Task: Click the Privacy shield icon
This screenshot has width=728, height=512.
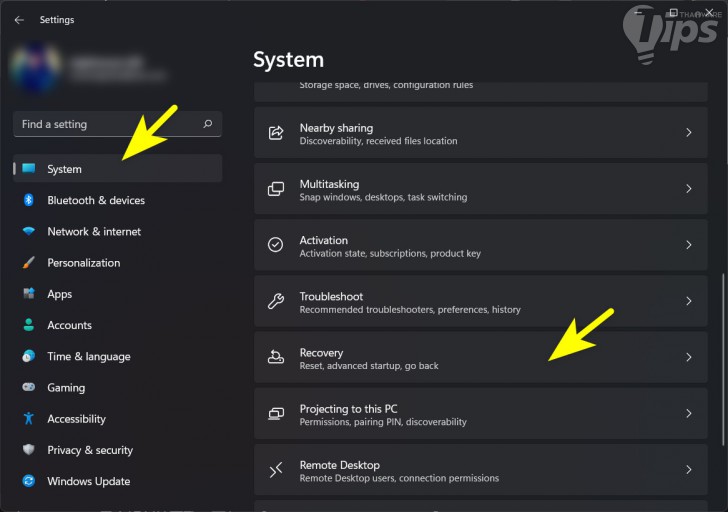Action: (29, 449)
